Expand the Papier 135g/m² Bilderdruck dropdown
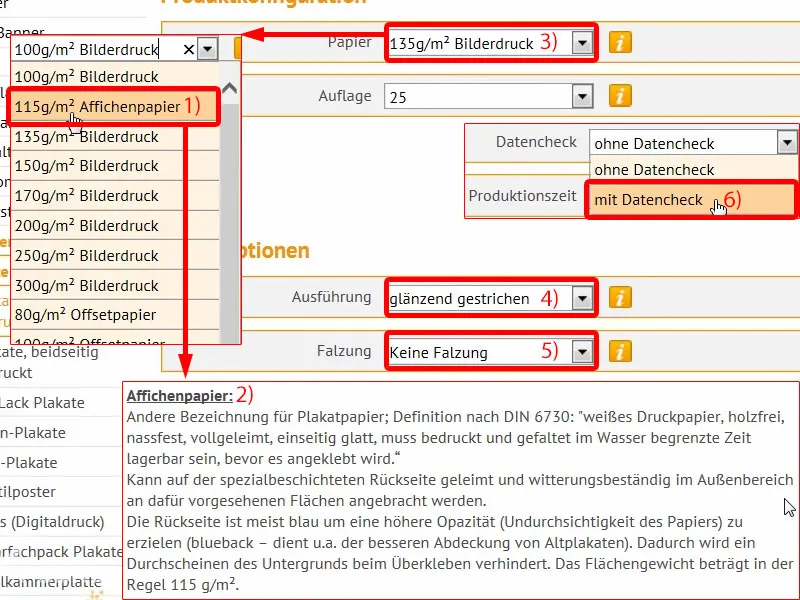800x600 pixels. click(x=582, y=43)
